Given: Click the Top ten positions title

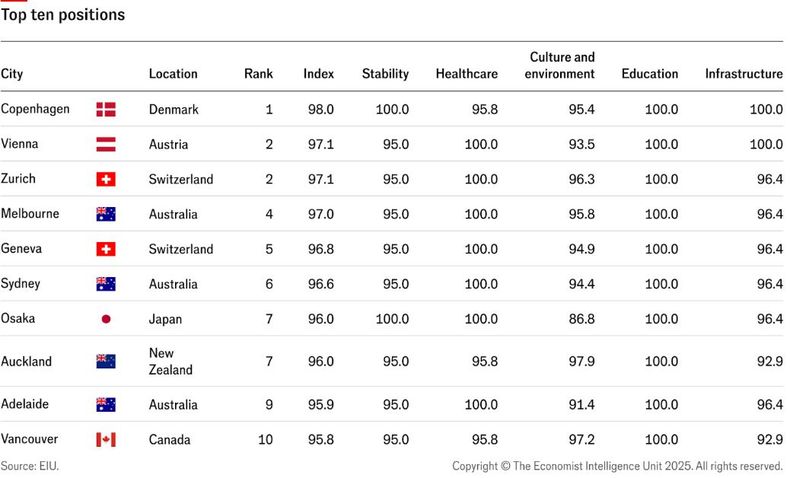Looking at the screenshot, I should tap(63, 15).
